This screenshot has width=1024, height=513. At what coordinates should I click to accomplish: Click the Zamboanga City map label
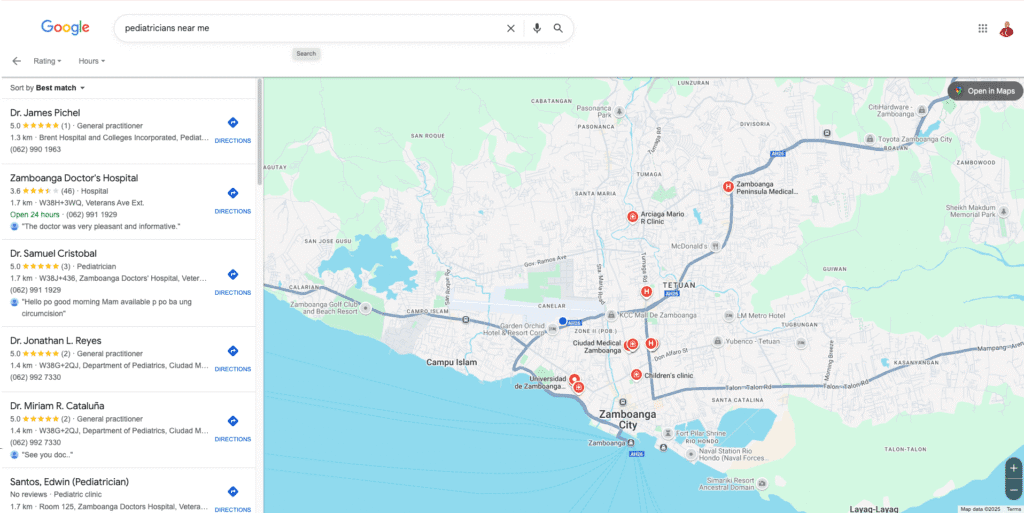[628, 420]
